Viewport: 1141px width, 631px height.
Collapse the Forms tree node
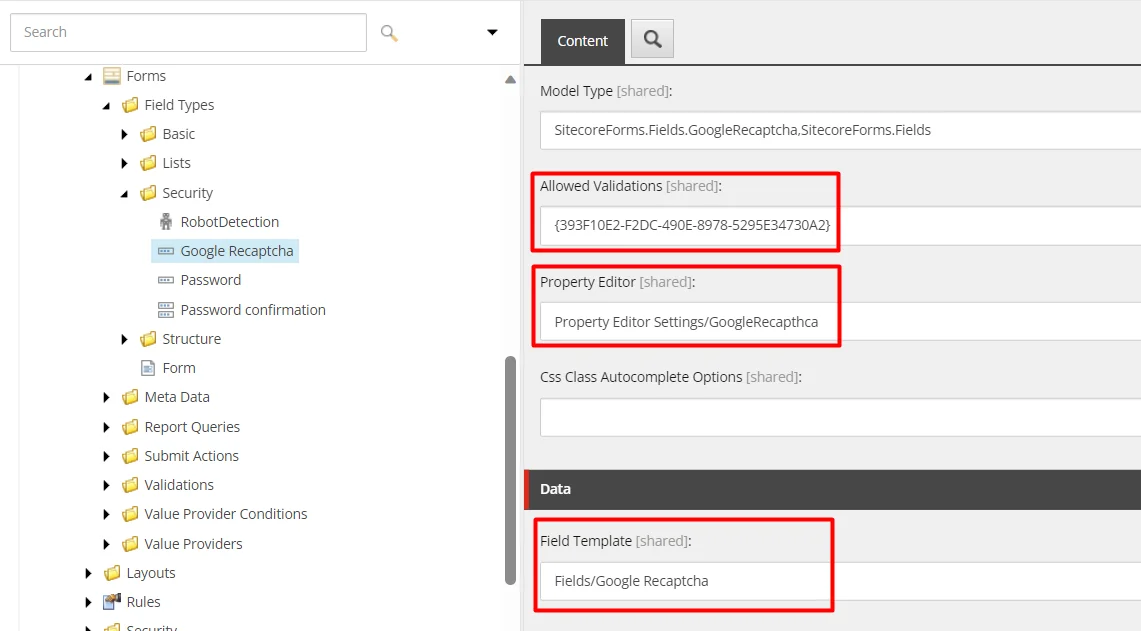(x=88, y=76)
